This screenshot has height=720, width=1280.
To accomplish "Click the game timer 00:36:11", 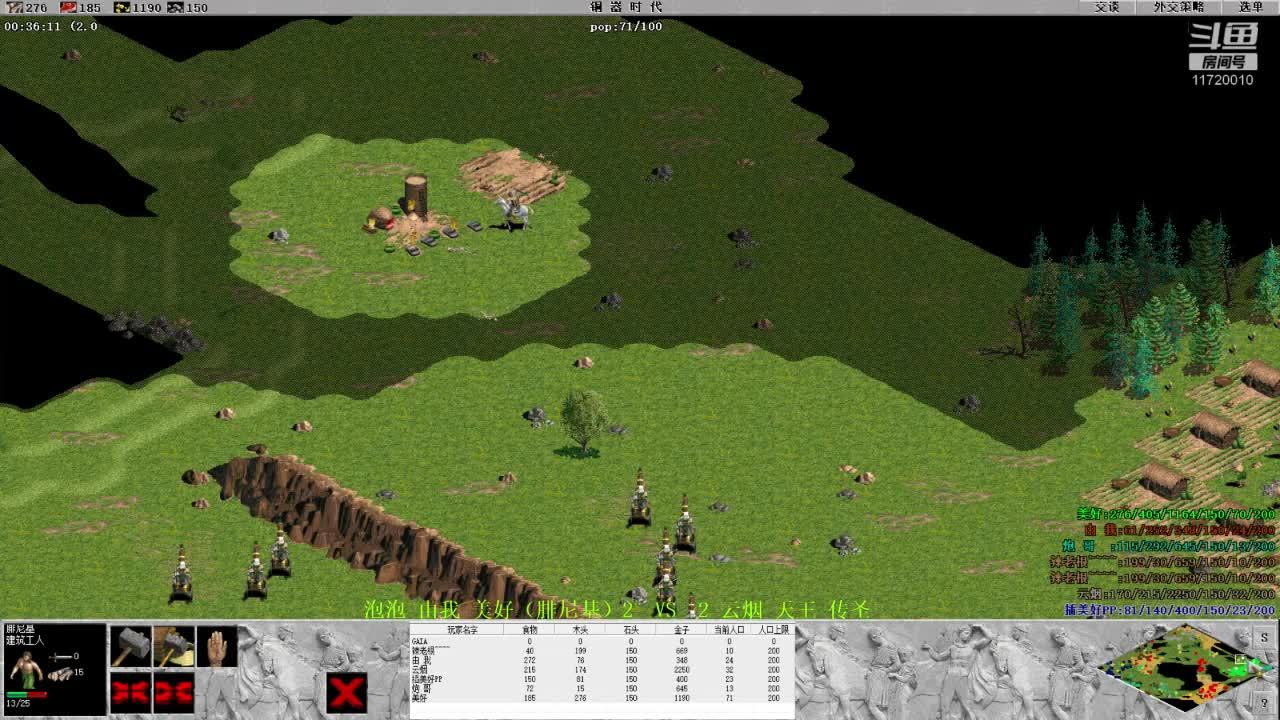I will tap(32, 26).
